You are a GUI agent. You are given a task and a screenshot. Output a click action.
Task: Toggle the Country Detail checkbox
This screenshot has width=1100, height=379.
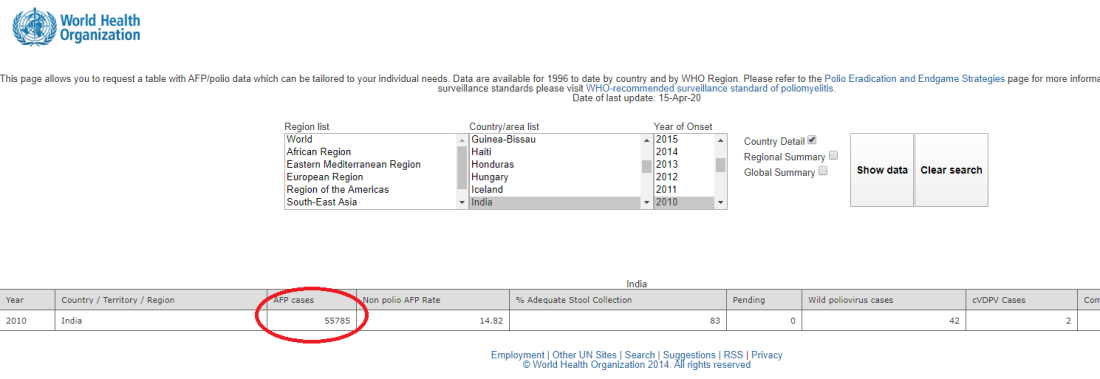[812, 140]
